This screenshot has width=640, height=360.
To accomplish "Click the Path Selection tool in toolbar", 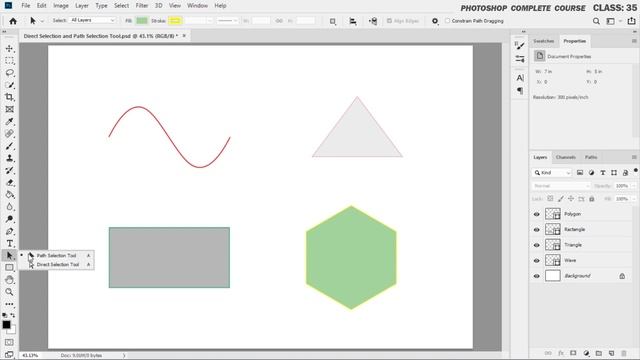I will (9, 256).
